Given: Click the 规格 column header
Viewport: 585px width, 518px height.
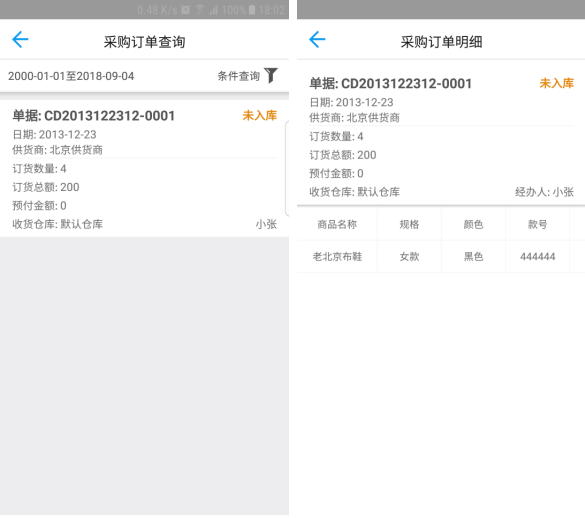Looking at the screenshot, I should click(409, 224).
